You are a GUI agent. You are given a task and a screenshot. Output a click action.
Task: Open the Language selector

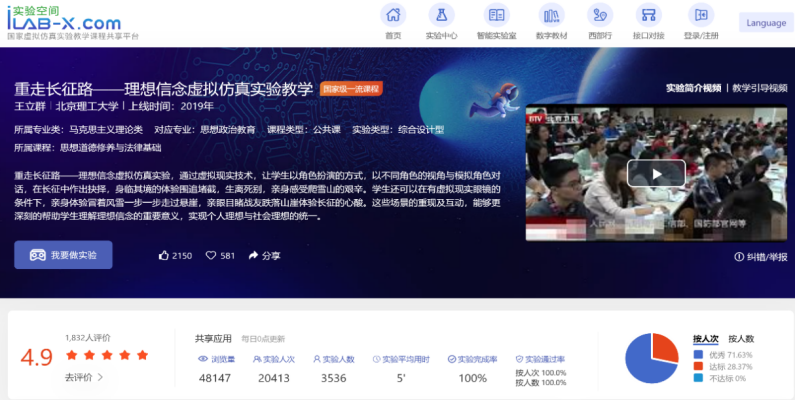point(766,23)
